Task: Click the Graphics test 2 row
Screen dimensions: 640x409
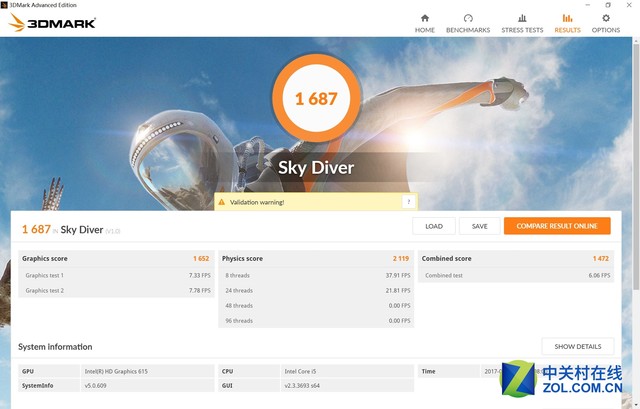Action: point(118,291)
